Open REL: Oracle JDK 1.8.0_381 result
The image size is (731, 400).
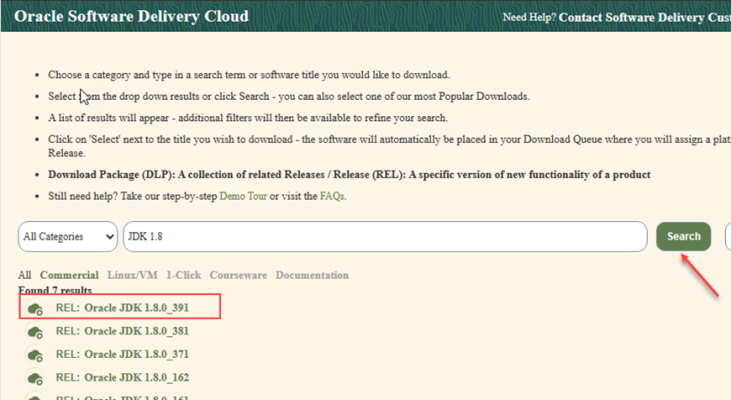[122, 331]
